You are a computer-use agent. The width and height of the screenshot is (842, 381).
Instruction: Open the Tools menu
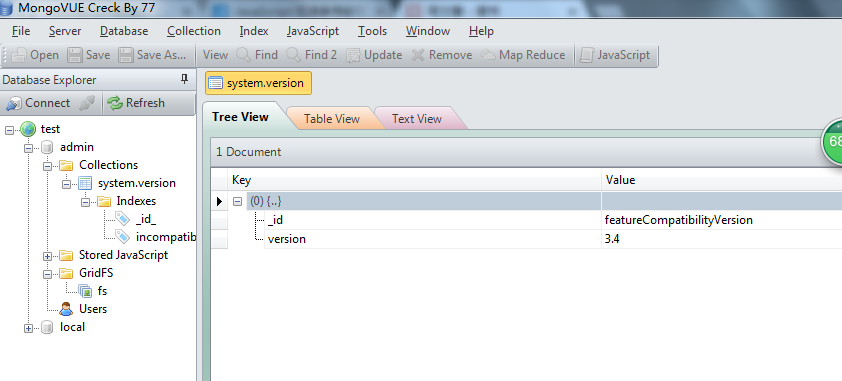click(373, 31)
